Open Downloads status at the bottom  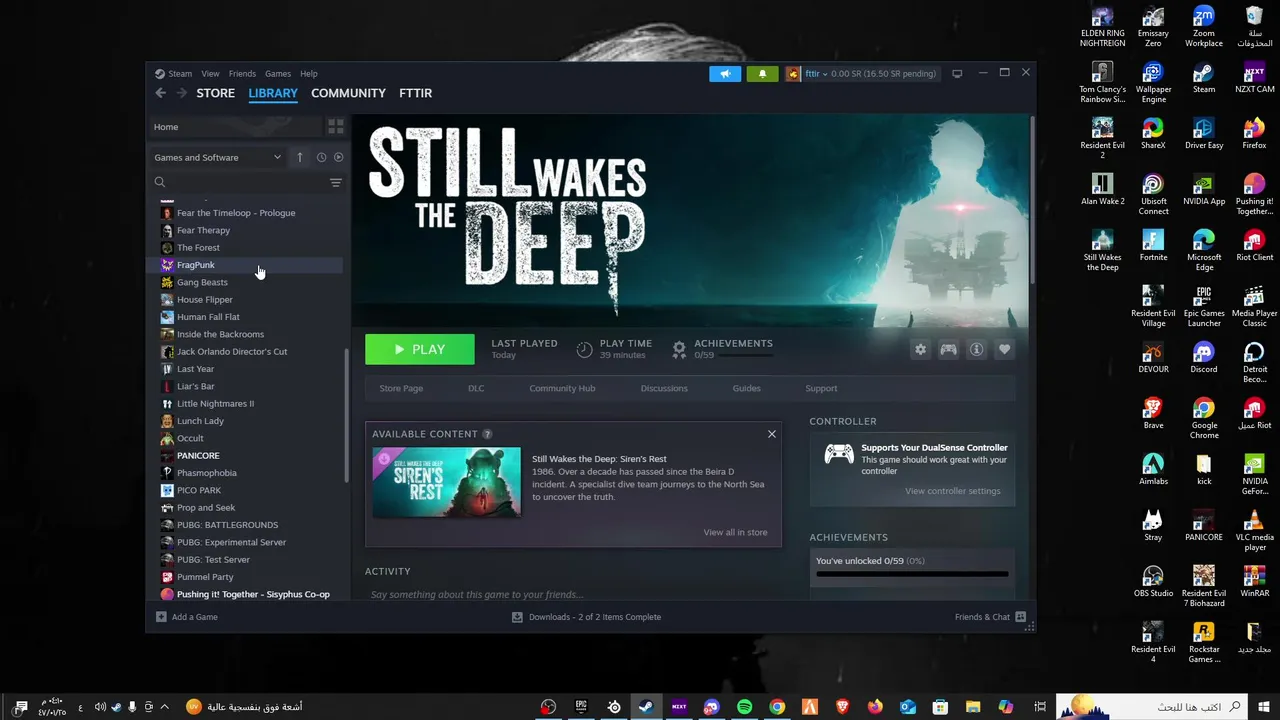click(586, 617)
